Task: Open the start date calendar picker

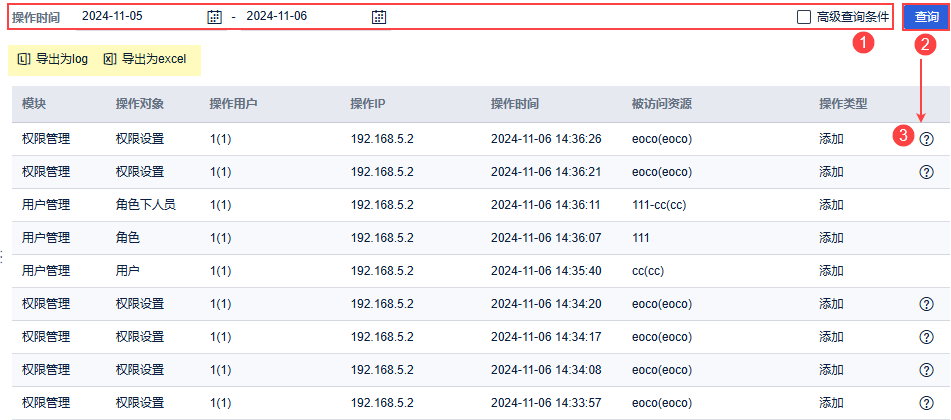Action: click(x=214, y=17)
